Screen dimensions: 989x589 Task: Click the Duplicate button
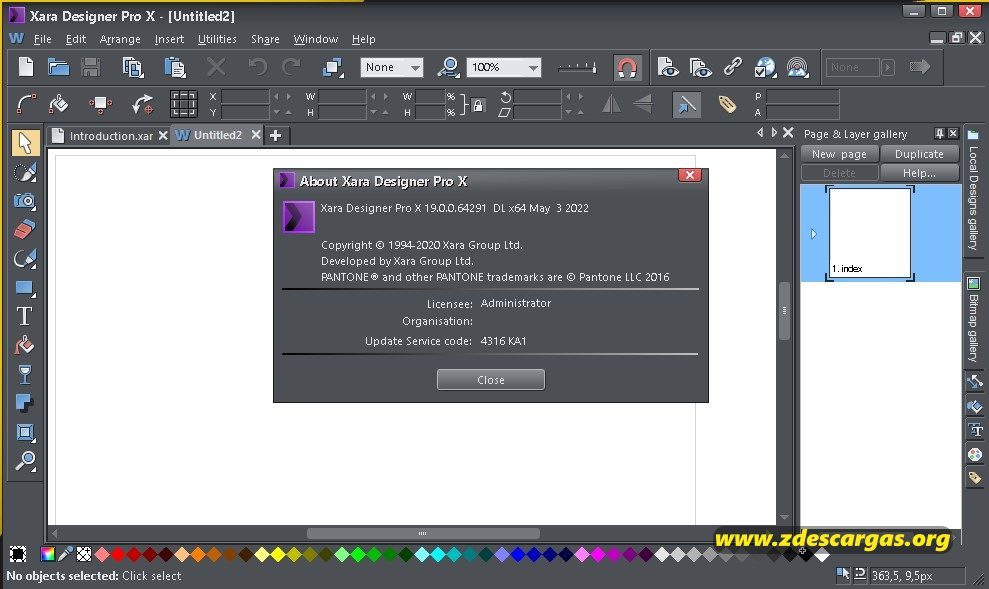point(919,154)
